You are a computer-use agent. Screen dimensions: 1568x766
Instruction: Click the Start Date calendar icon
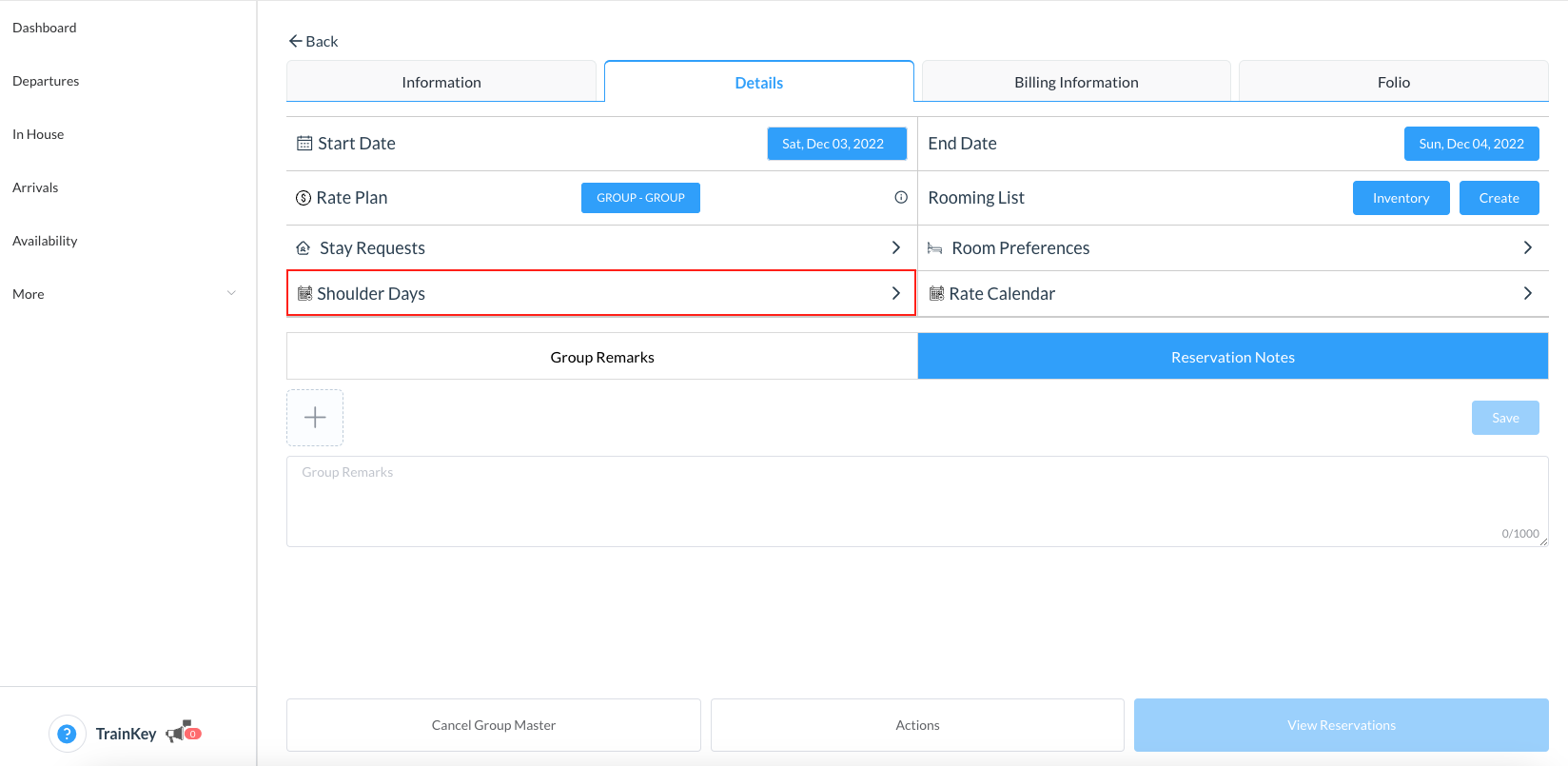click(304, 144)
